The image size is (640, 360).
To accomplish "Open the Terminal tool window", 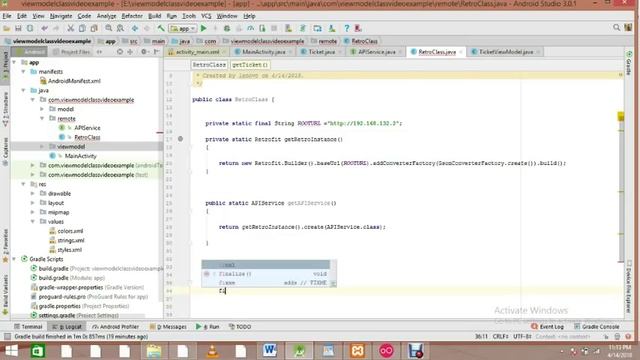I will [x=28, y=327].
